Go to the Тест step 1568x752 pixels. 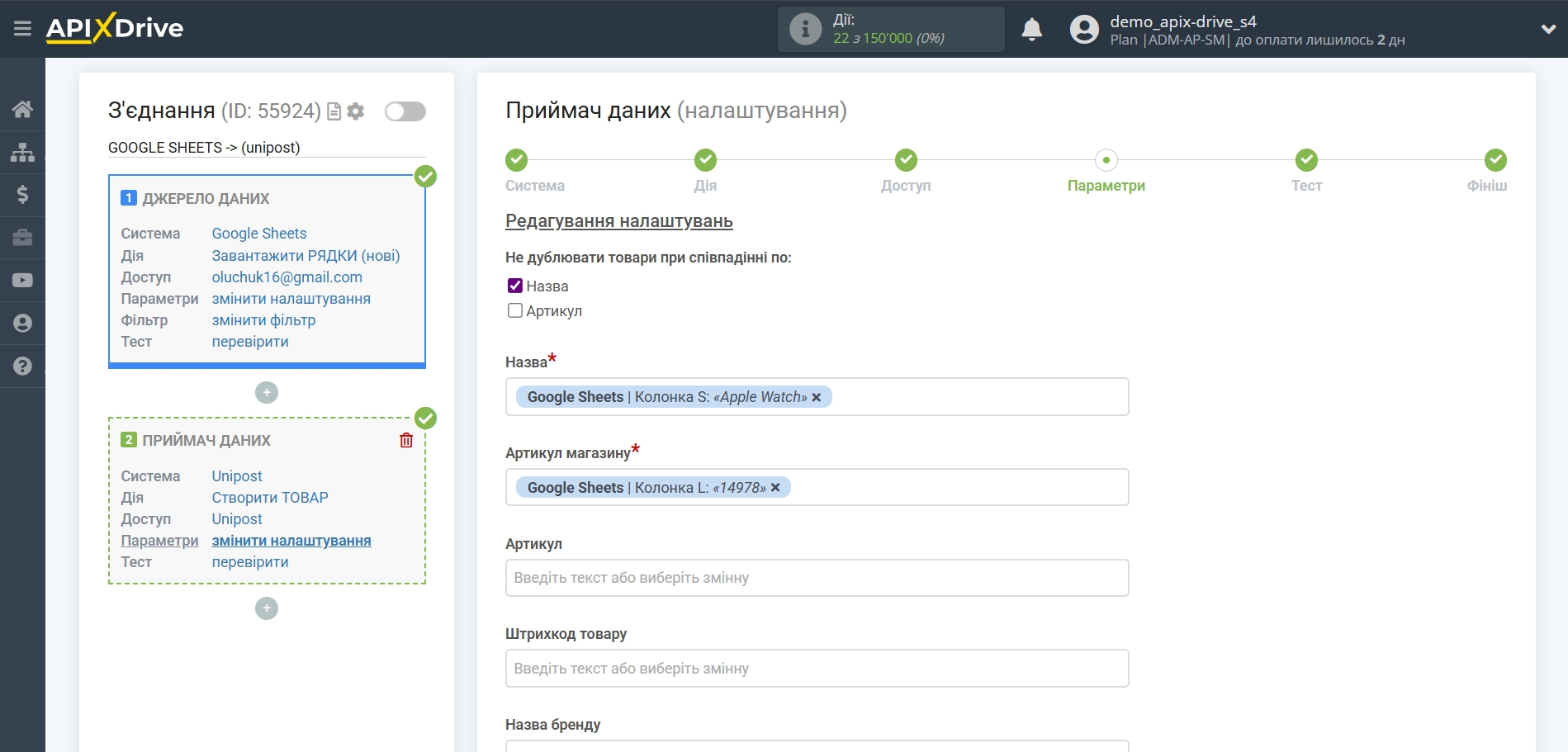click(1306, 160)
